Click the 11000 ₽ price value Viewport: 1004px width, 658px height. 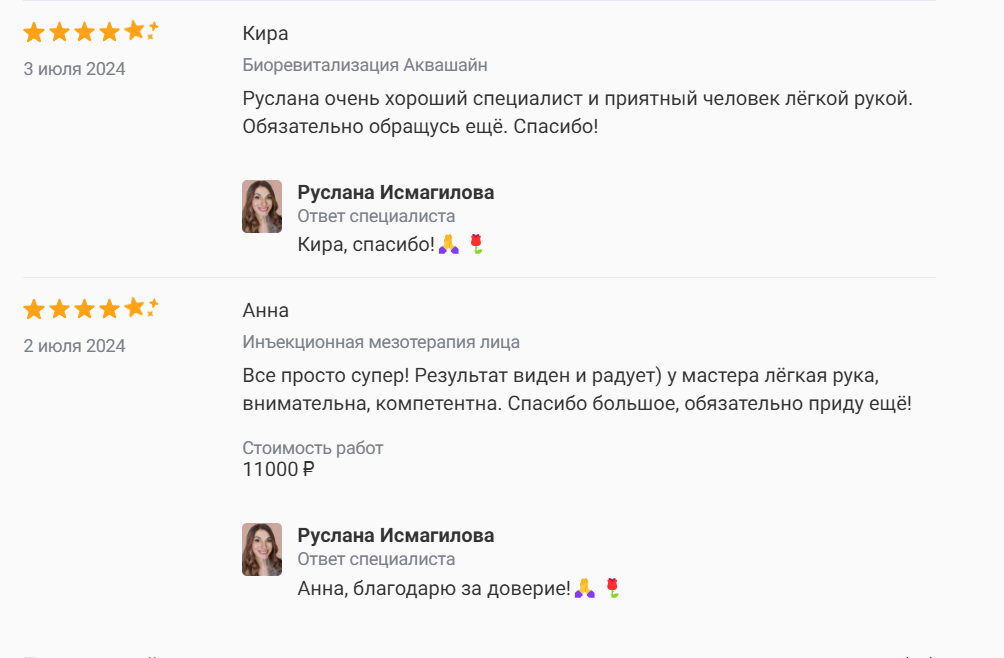coord(278,469)
